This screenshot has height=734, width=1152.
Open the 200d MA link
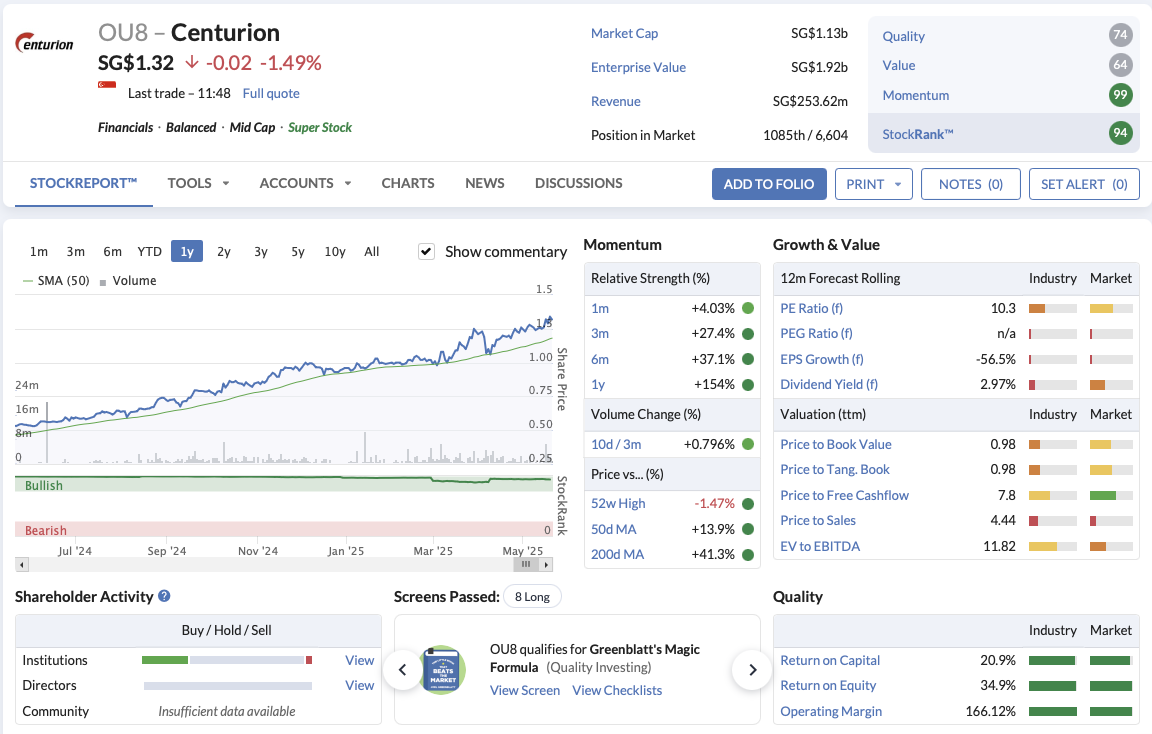[617, 554]
